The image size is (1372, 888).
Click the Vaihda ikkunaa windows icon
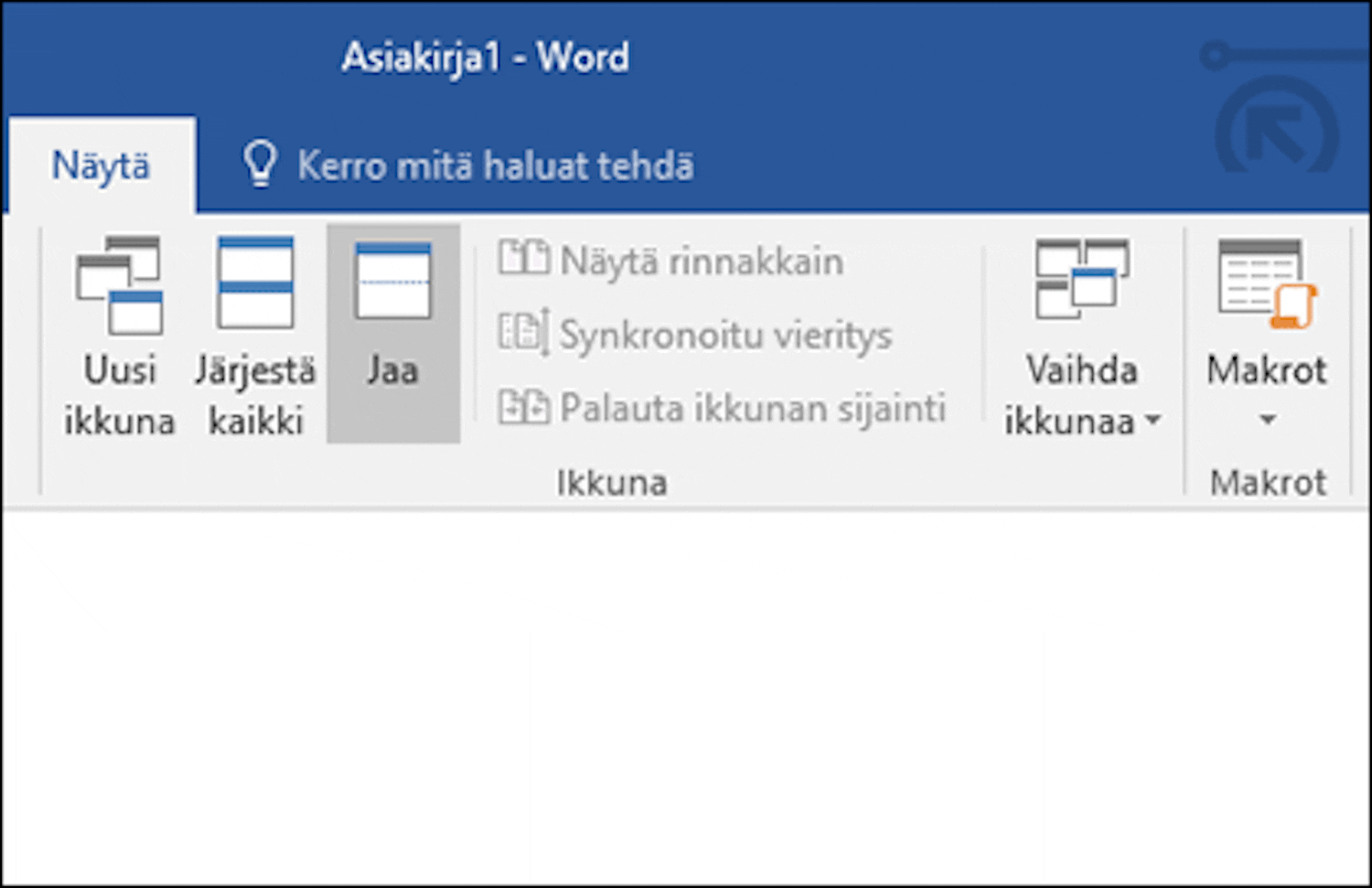point(1081,280)
